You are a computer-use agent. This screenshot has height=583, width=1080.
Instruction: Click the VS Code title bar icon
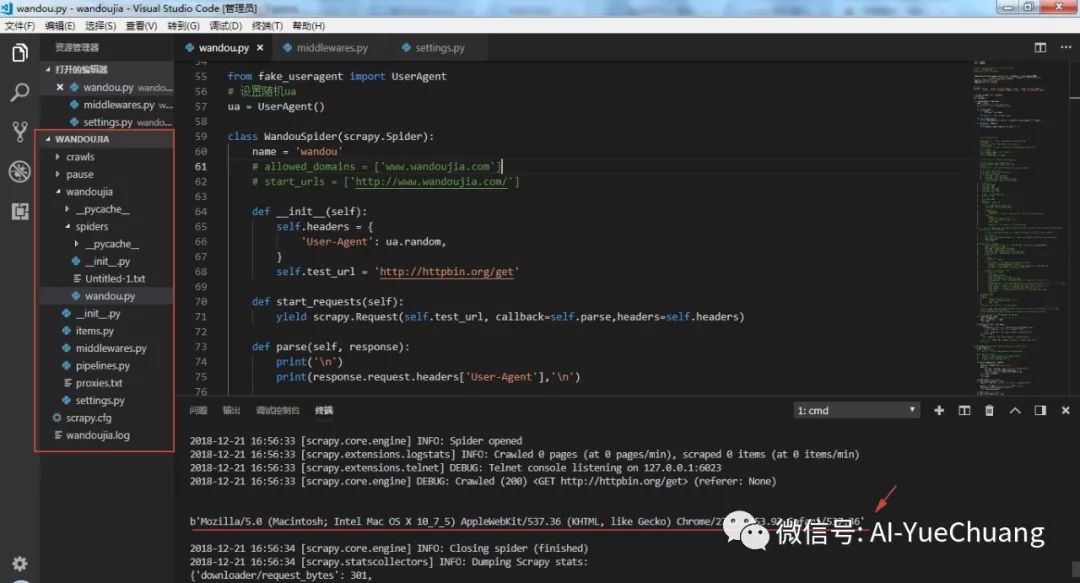(x=8, y=8)
